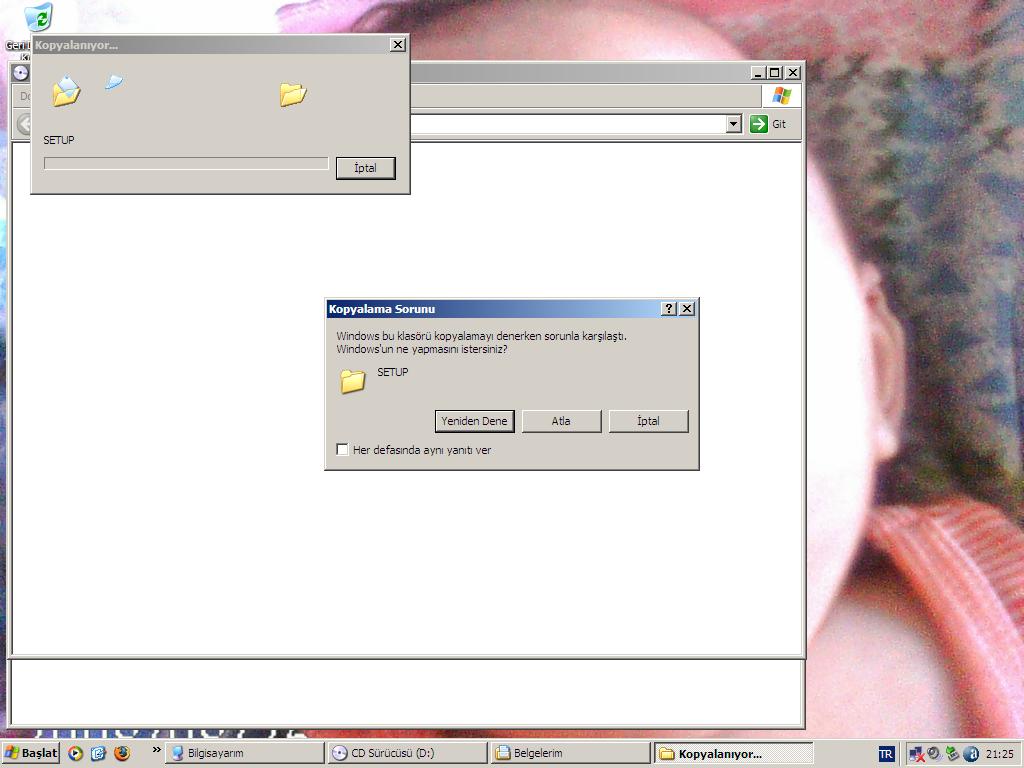
Task: Expand the address bar dropdown arrow
Action: [733, 124]
